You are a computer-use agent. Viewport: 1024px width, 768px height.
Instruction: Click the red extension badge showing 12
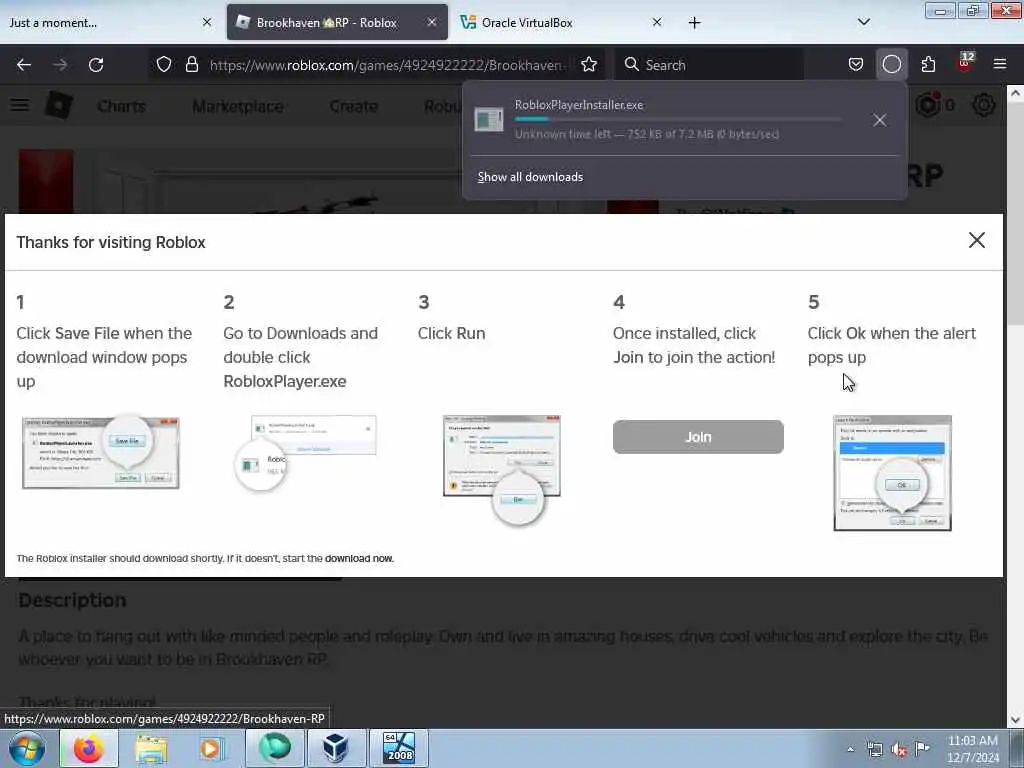(965, 62)
